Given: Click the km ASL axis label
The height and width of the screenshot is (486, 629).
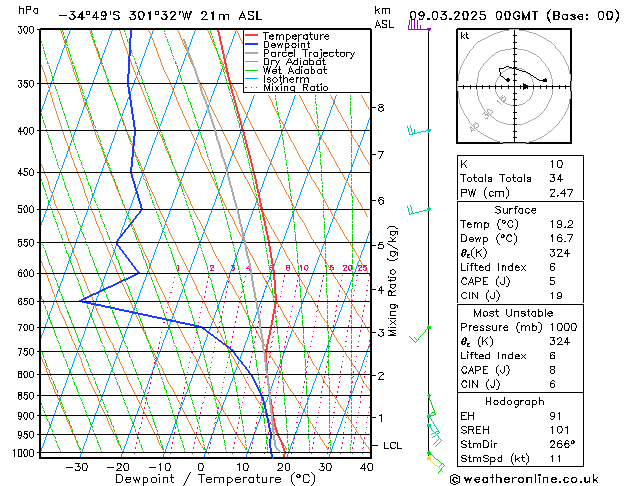Looking at the screenshot, I should [x=384, y=17].
